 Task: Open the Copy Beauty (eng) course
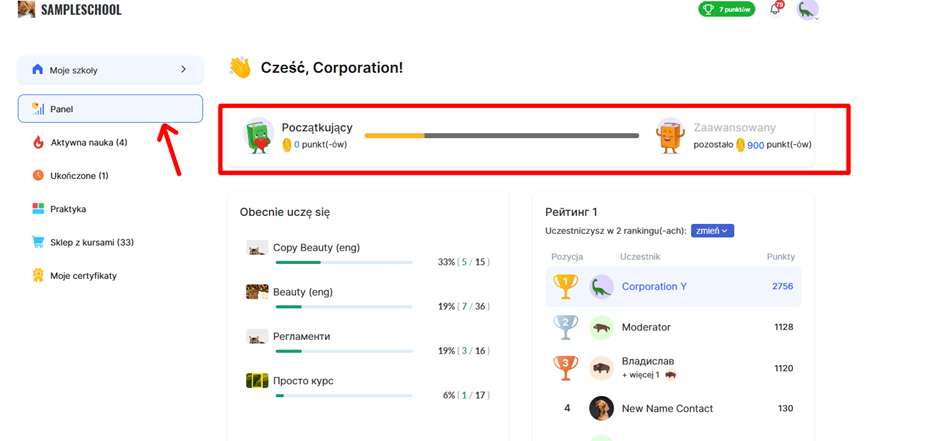point(316,247)
